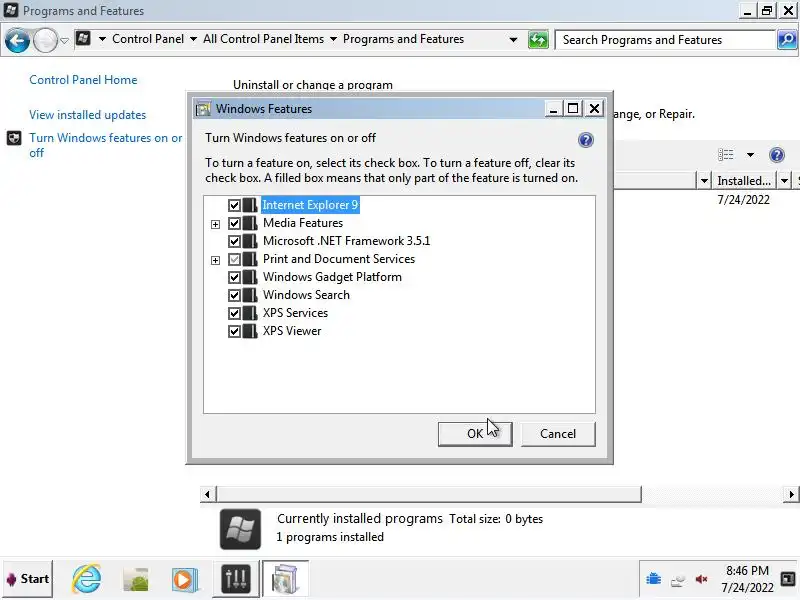The width and height of the screenshot is (800, 600).
Task: Click Control Panel breadcrumb
Action: coord(148,39)
